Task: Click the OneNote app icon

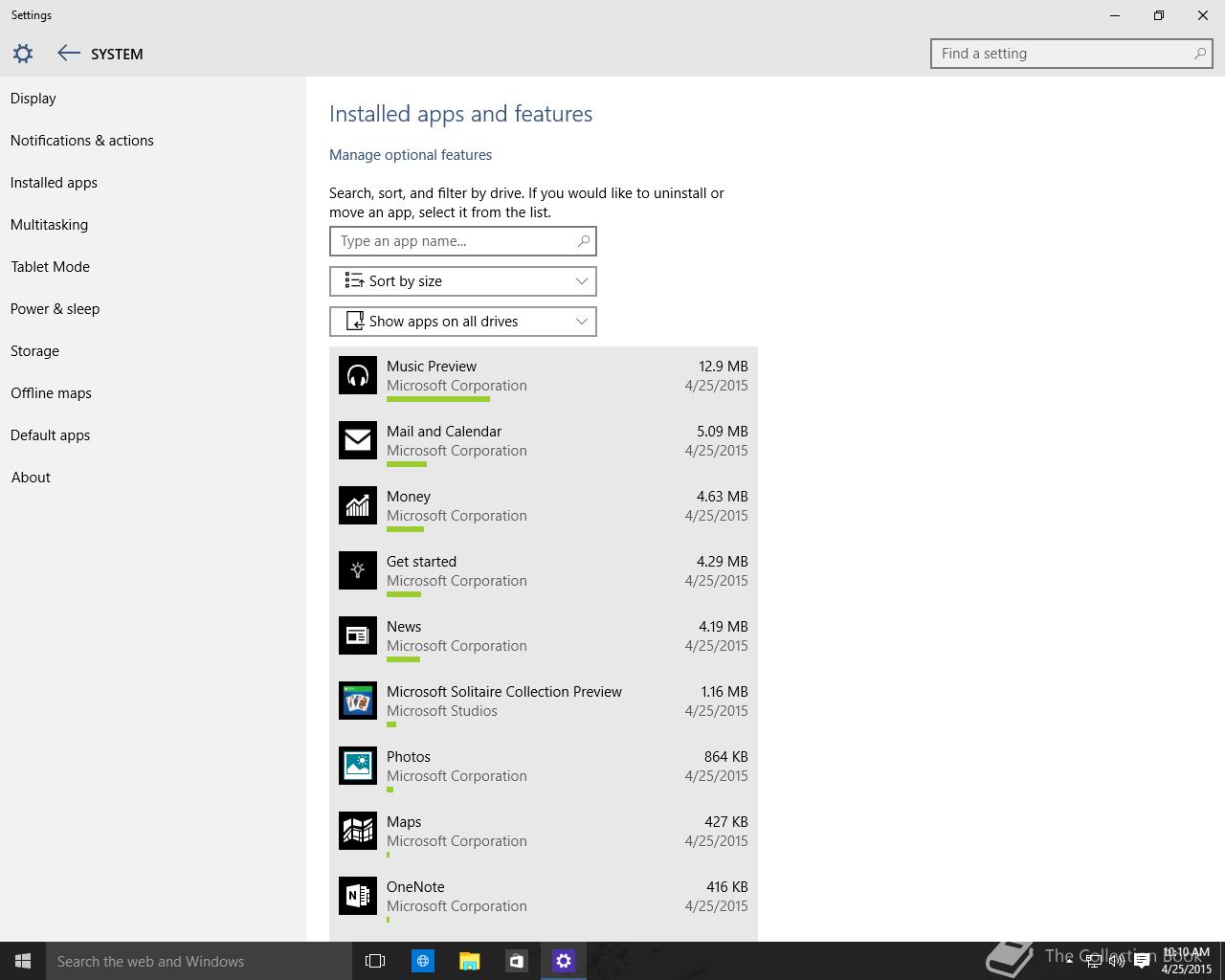Action: coord(358,896)
